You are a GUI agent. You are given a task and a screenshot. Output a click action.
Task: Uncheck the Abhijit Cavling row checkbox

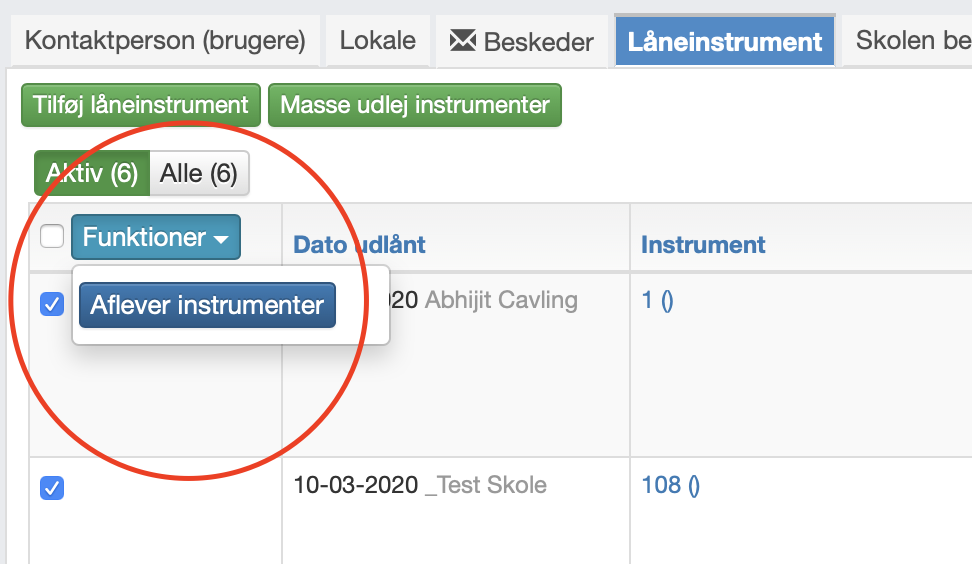click(52, 304)
